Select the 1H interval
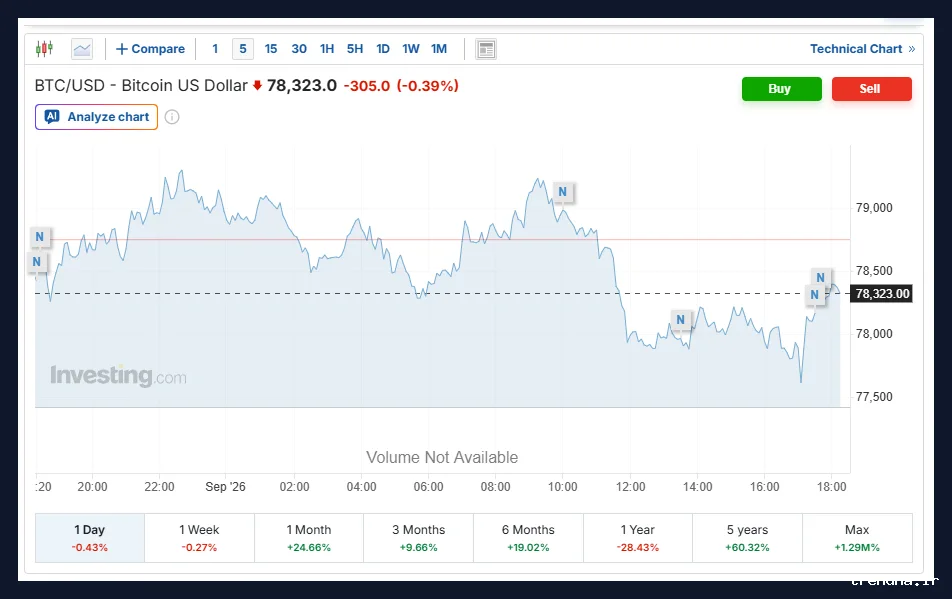The height and width of the screenshot is (599, 952). click(x=327, y=49)
